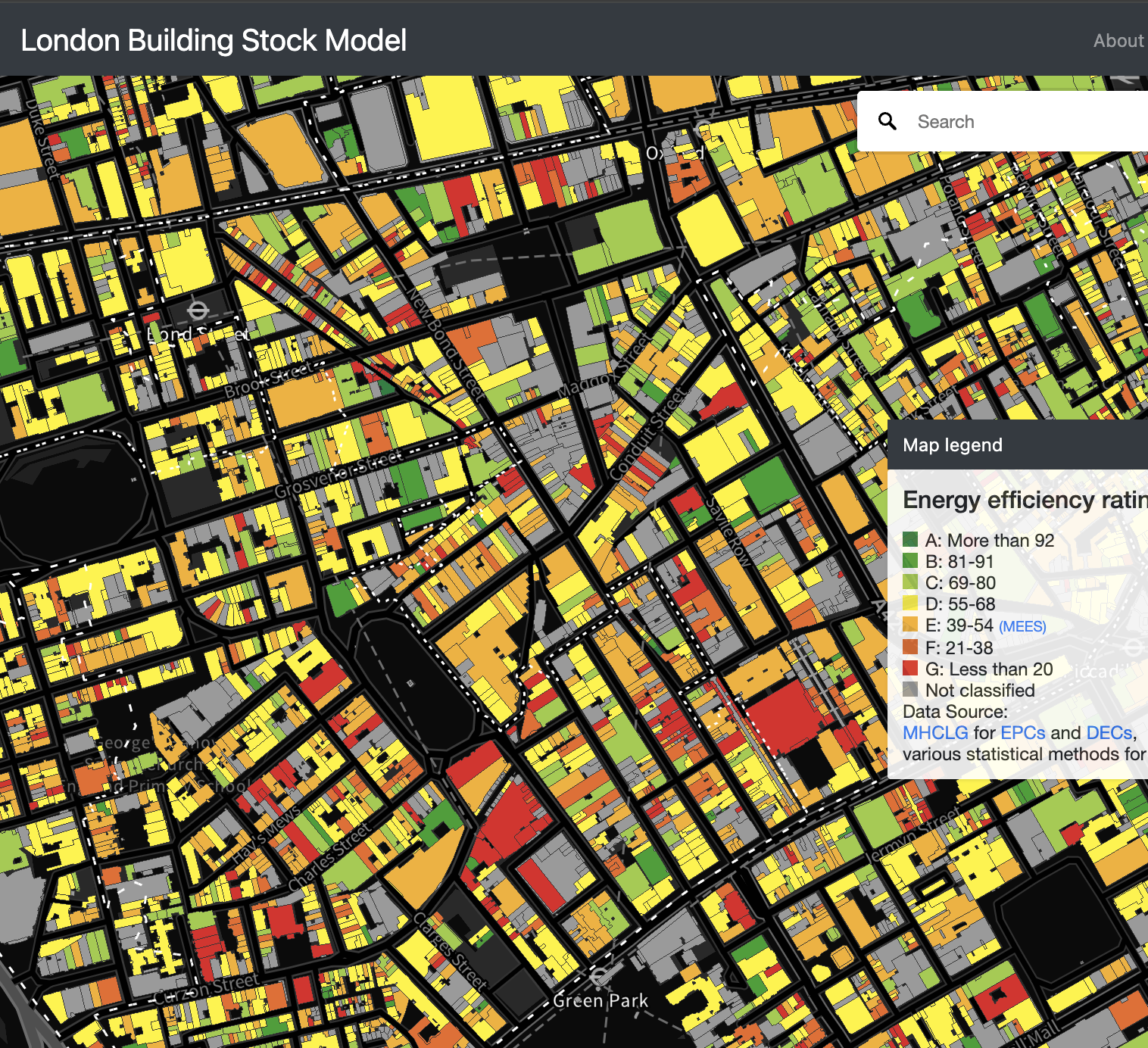
Task: Click the 'Data Source:' legend text
Action: point(956,712)
